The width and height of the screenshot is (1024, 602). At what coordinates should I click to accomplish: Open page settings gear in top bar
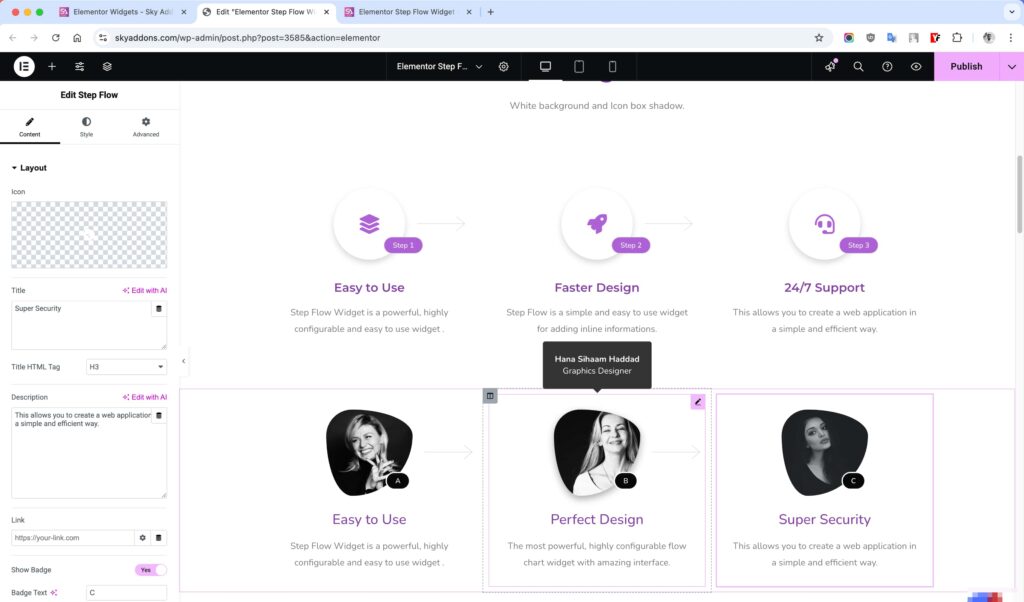tap(504, 67)
